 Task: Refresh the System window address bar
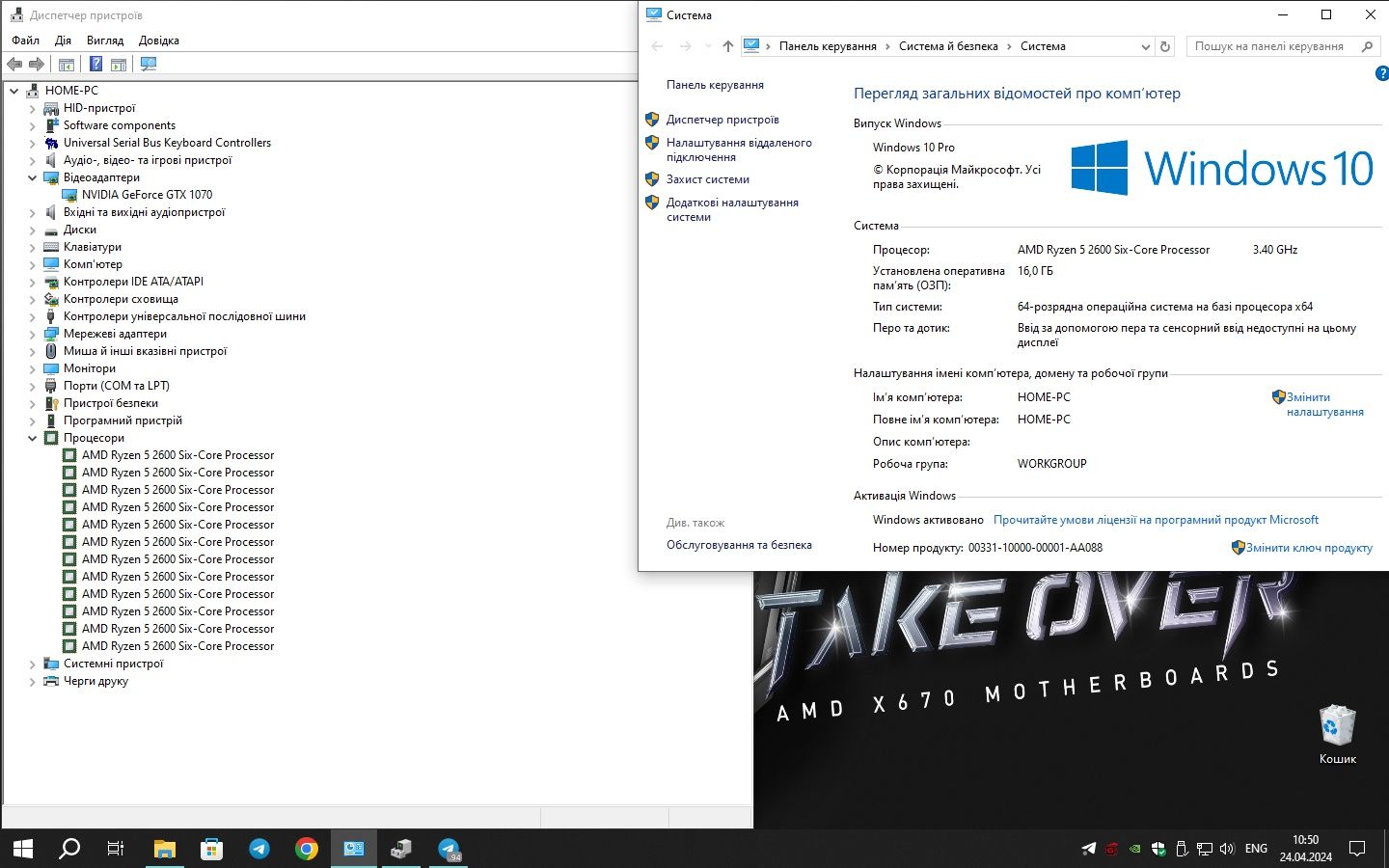tap(1165, 46)
